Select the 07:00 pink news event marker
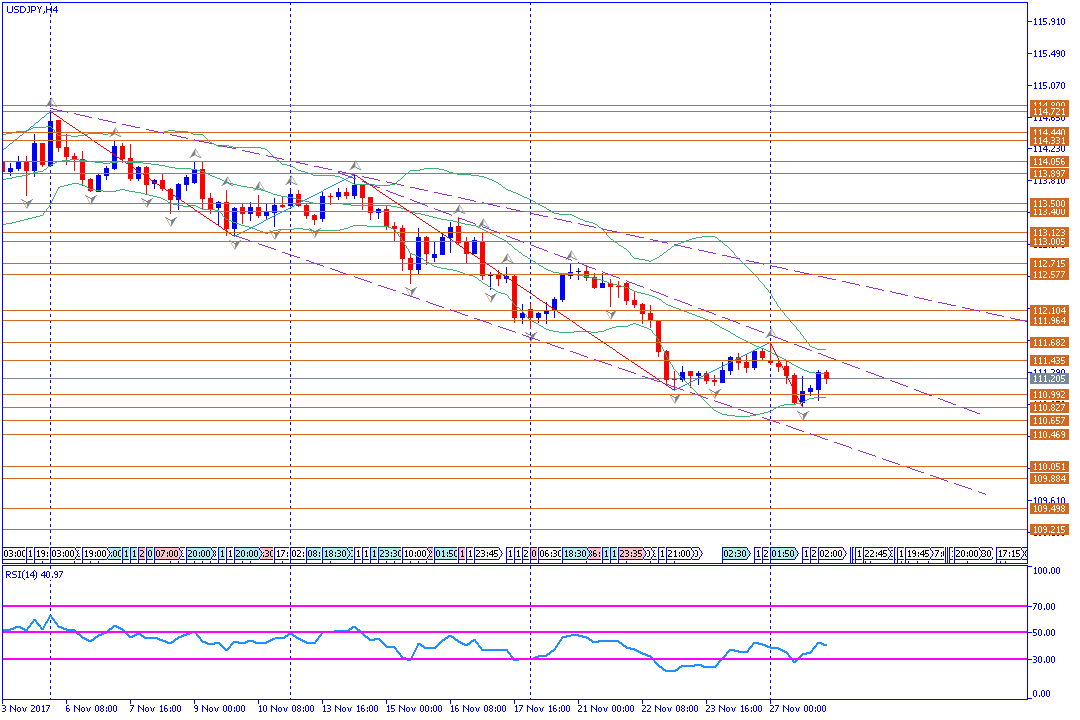 [x=168, y=553]
